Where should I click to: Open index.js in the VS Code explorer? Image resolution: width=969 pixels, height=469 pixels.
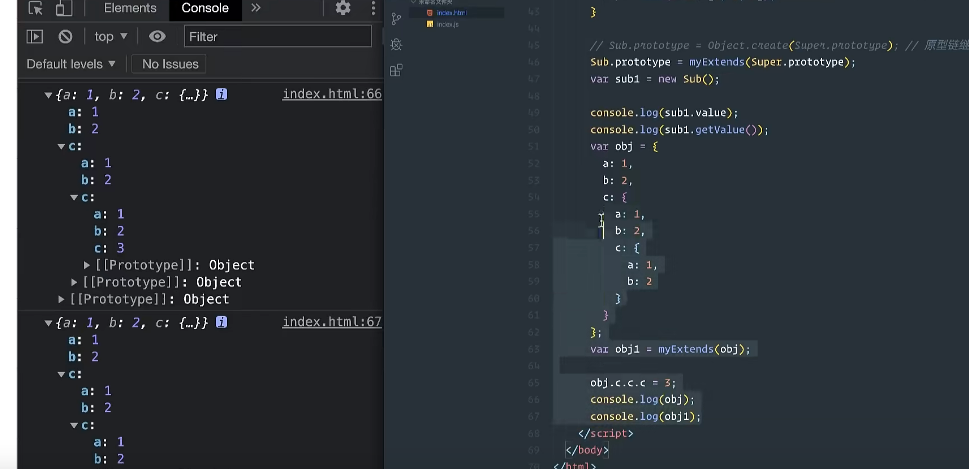(447, 24)
